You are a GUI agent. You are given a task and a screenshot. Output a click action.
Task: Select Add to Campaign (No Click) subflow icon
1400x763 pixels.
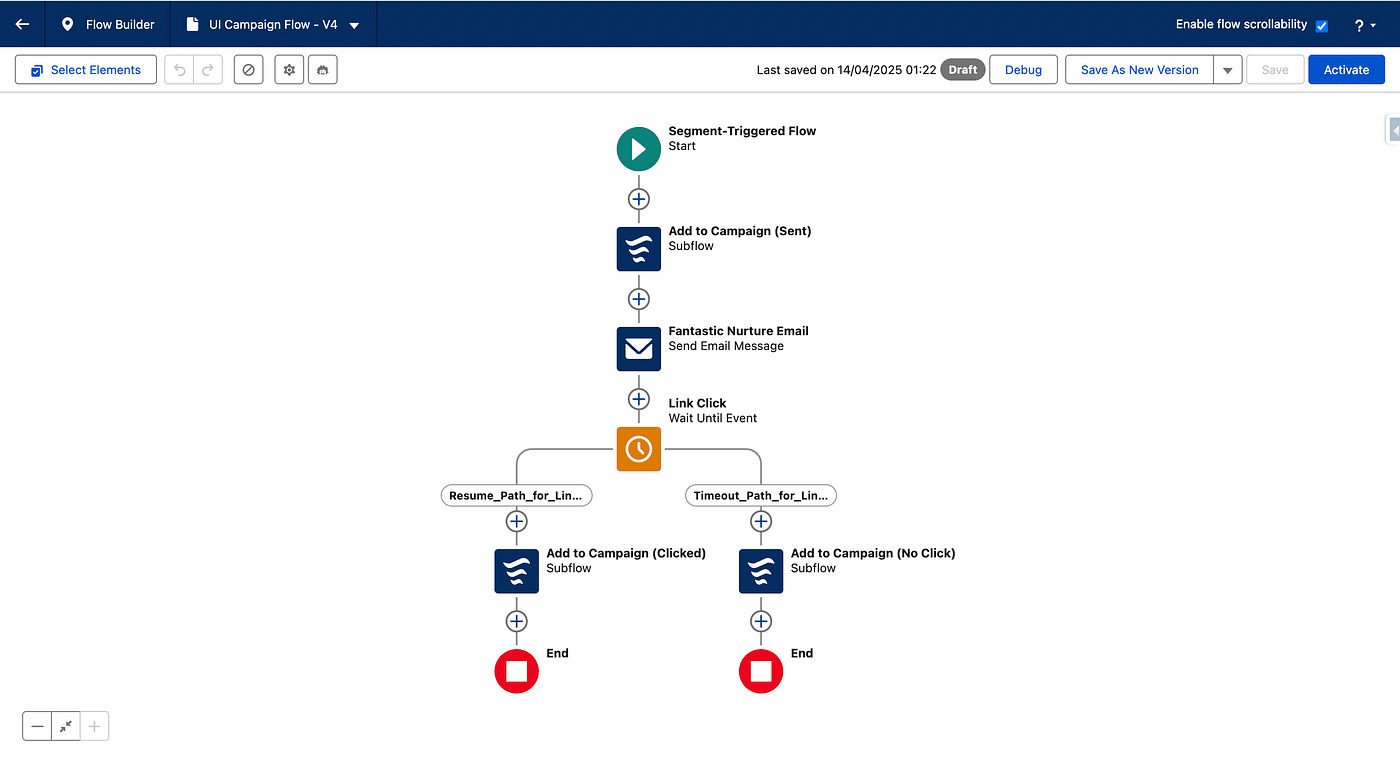[x=760, y=571]
